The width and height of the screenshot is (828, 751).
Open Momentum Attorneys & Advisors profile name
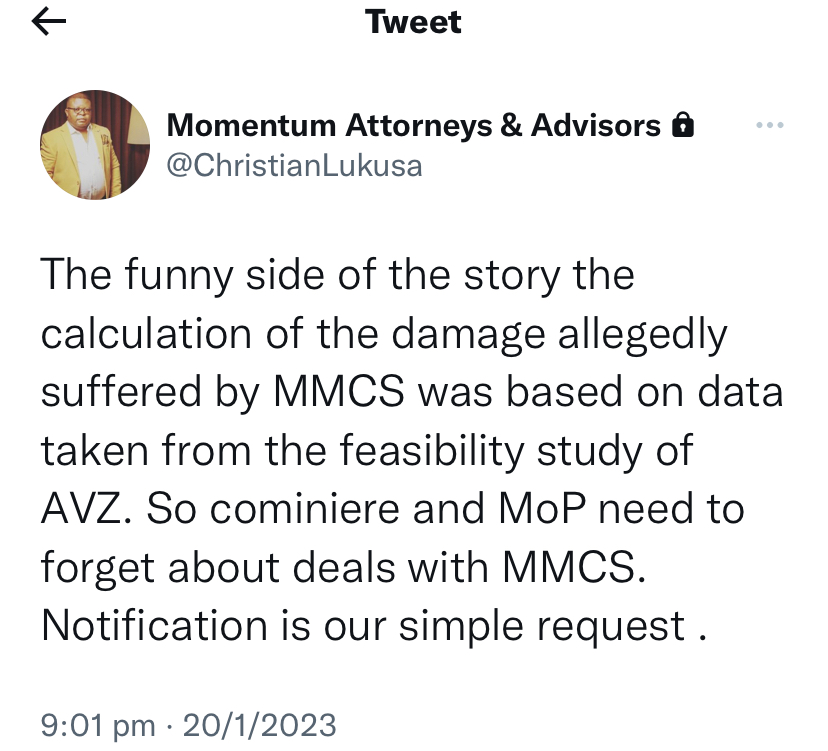414,126
